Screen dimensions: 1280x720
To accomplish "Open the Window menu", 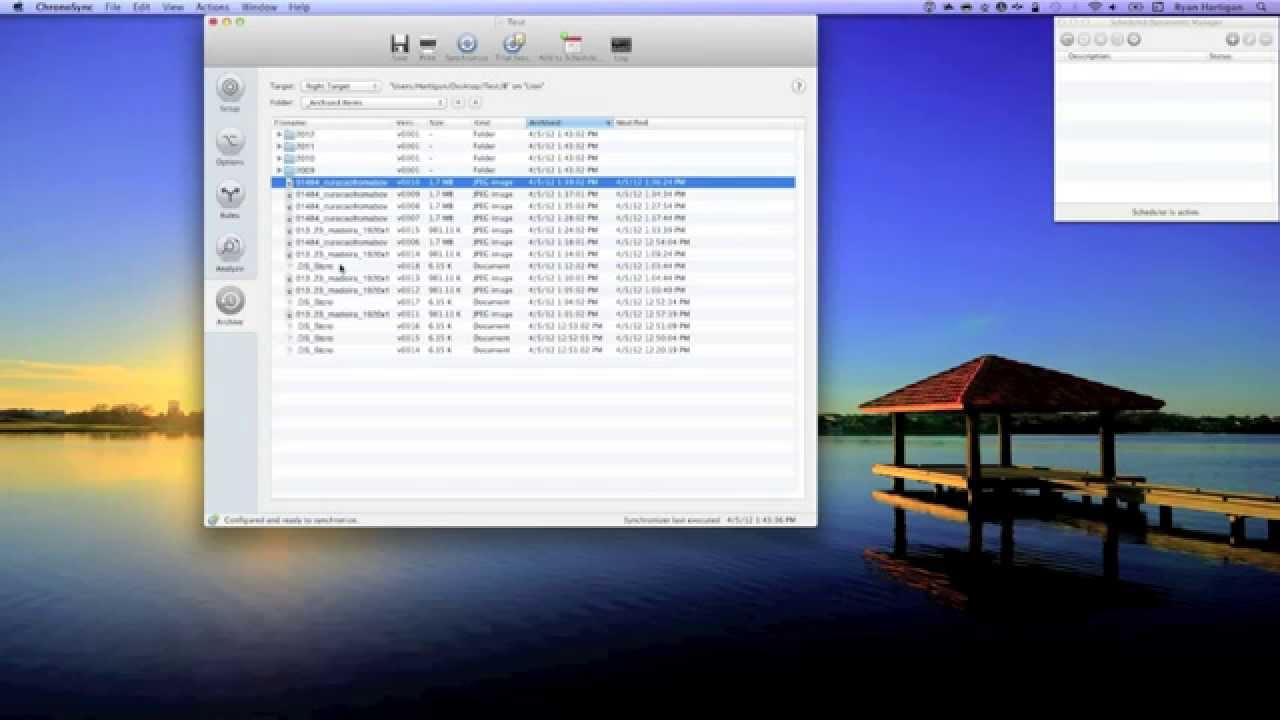I will tap(259, 7).
